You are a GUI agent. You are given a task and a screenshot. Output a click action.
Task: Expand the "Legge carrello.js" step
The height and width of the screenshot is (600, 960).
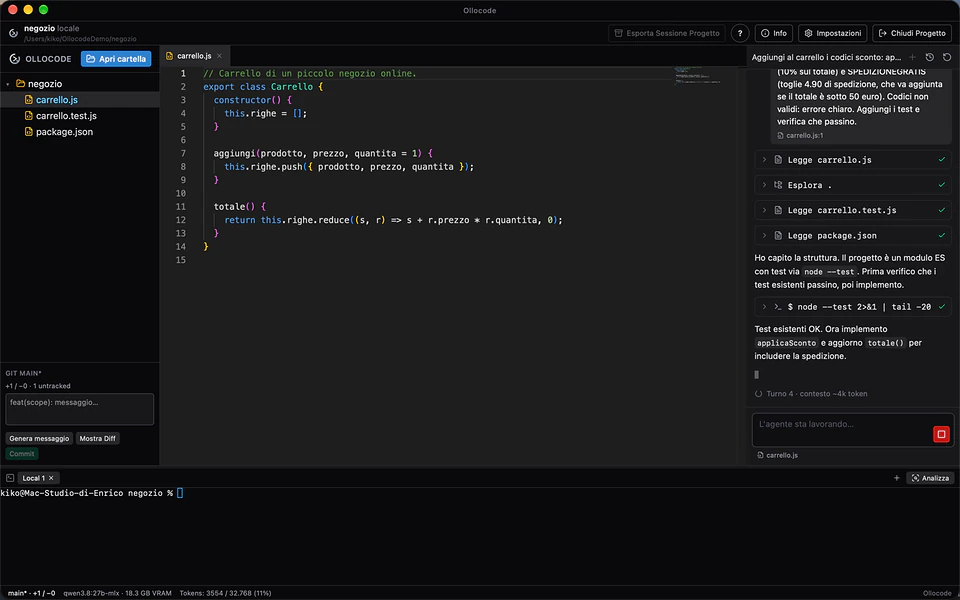[x=853, y=160]
